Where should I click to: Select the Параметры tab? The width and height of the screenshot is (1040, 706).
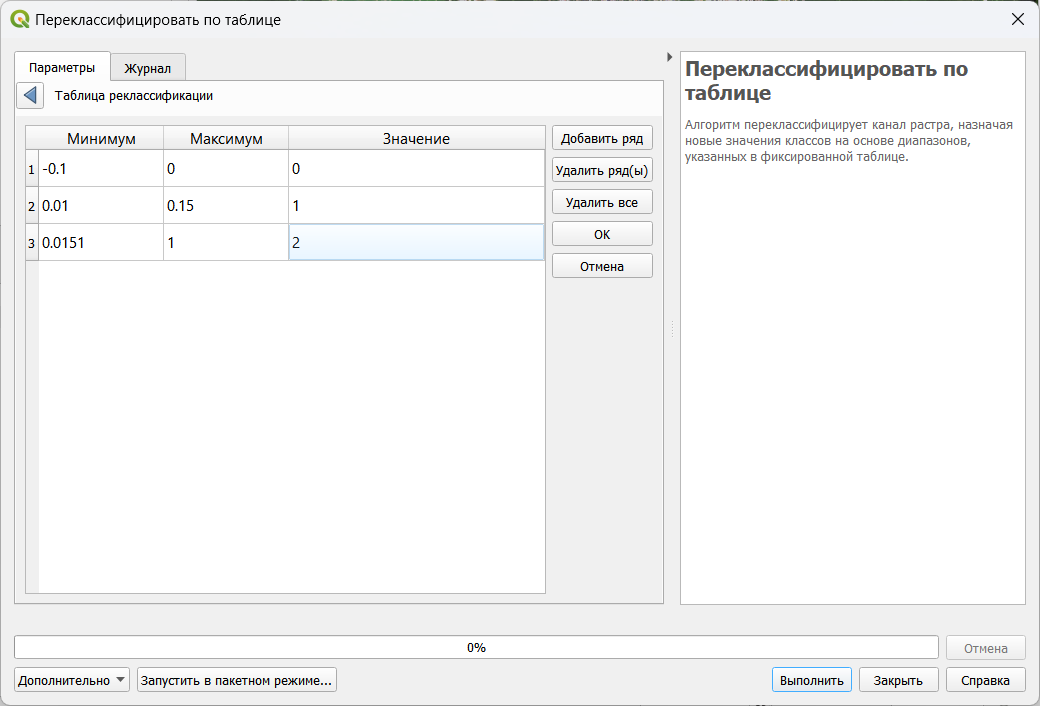pyautogui.click(x=62, y=68)
